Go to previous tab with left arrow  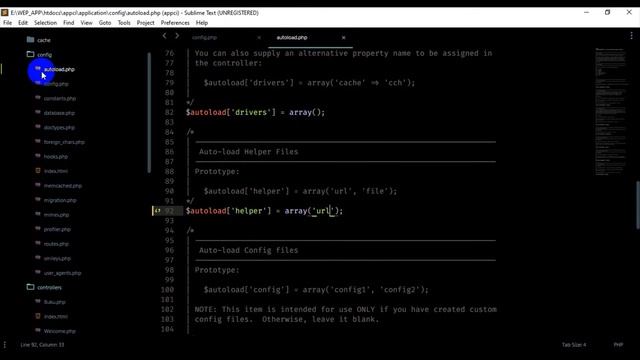(x=164, y=36)
